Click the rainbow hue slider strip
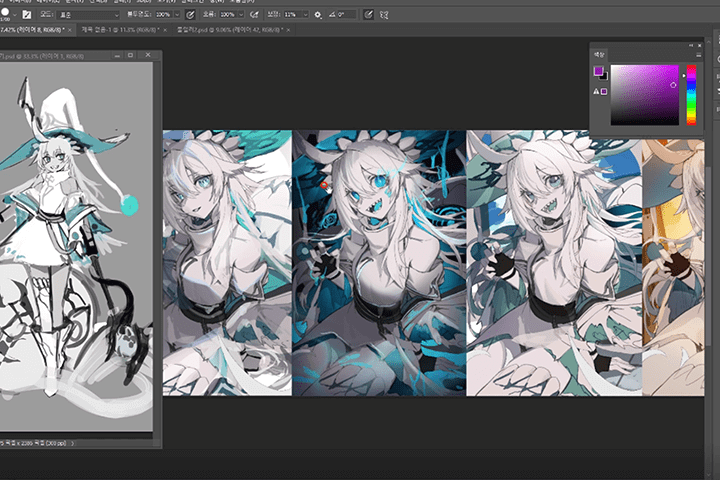This screenshot has height=480, width=720. click(x=691, y=95)
